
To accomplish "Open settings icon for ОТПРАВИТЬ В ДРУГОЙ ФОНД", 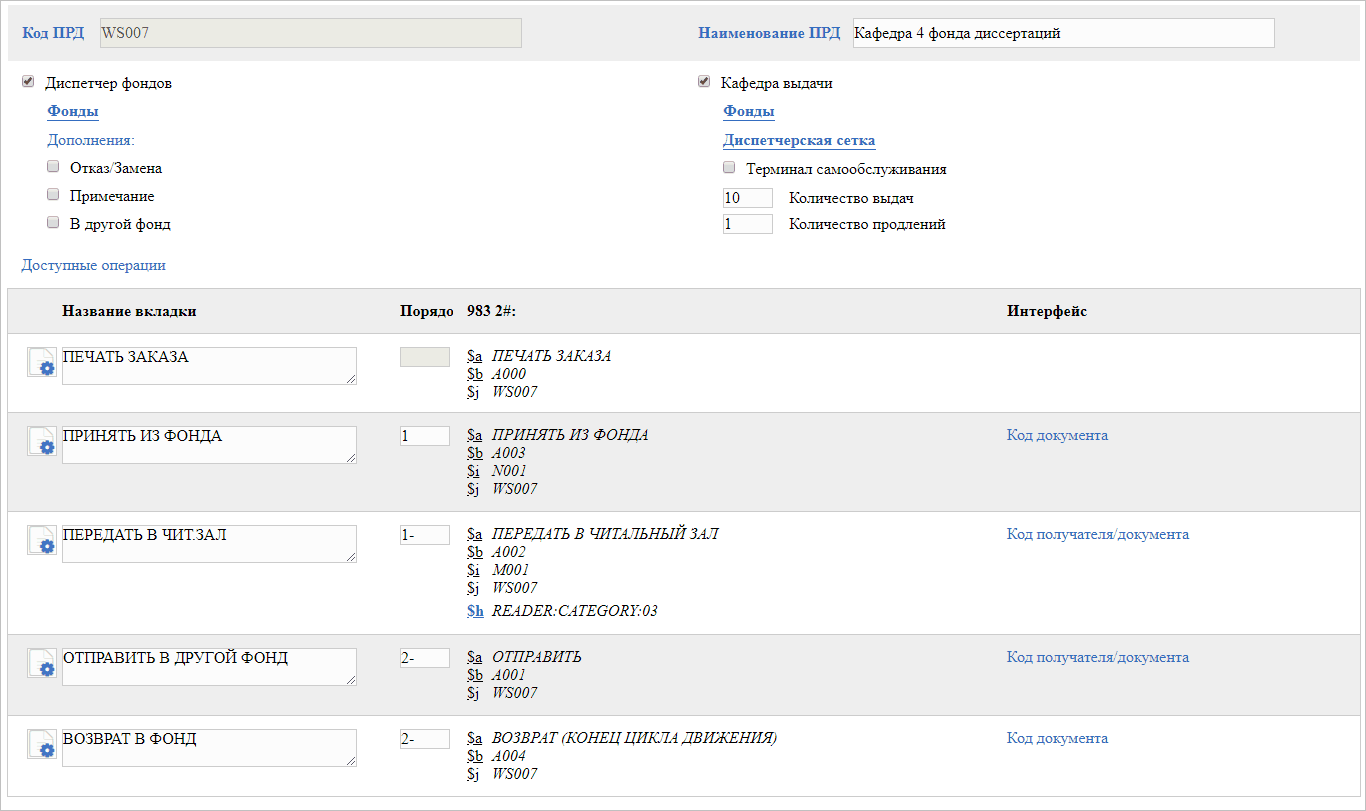I will (42, 664).
